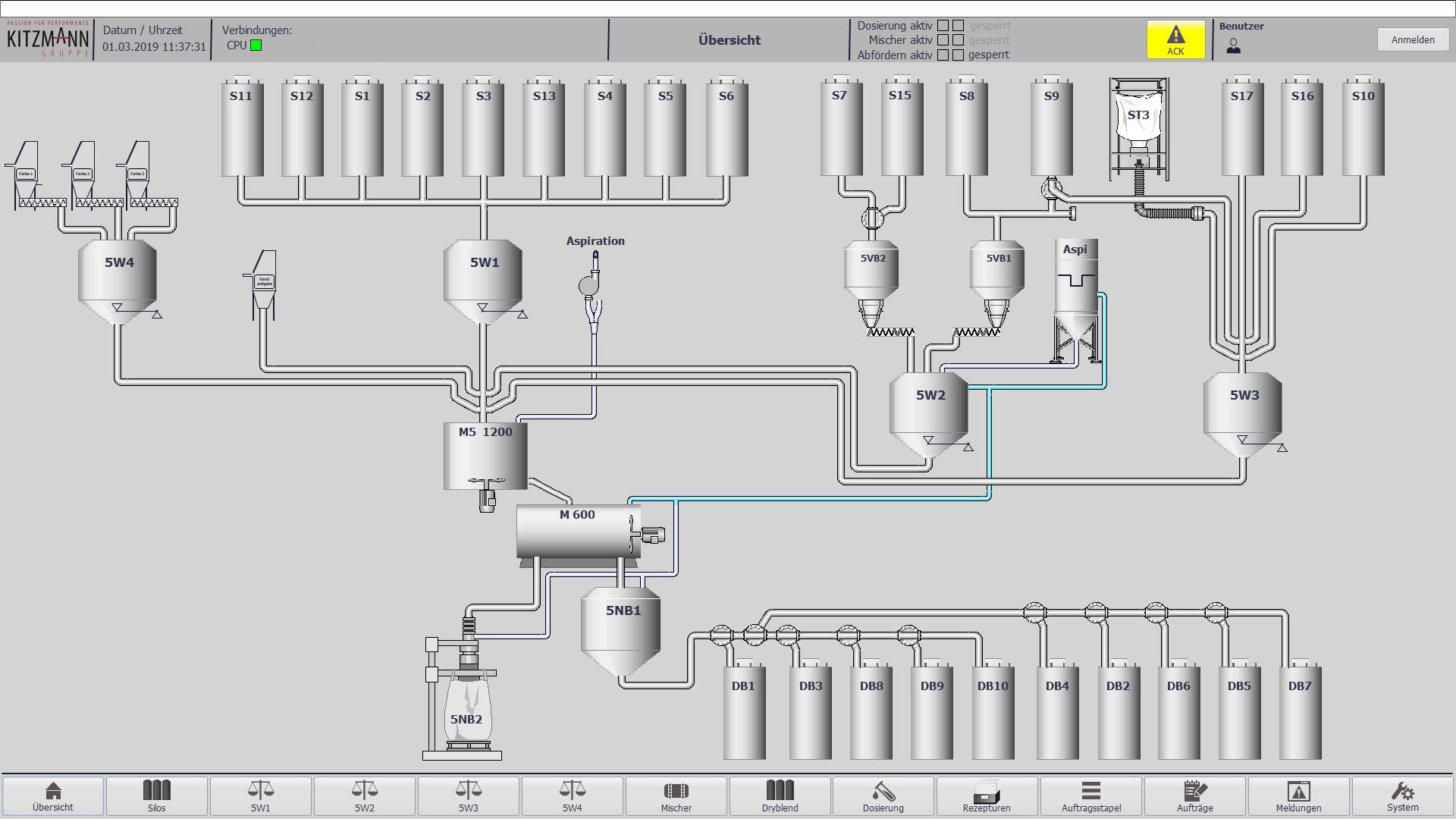Switch to the 5W1 scale tab
Image resolution: width=1456 pixels, height=819 pixels.
click(x=261, y=796)
